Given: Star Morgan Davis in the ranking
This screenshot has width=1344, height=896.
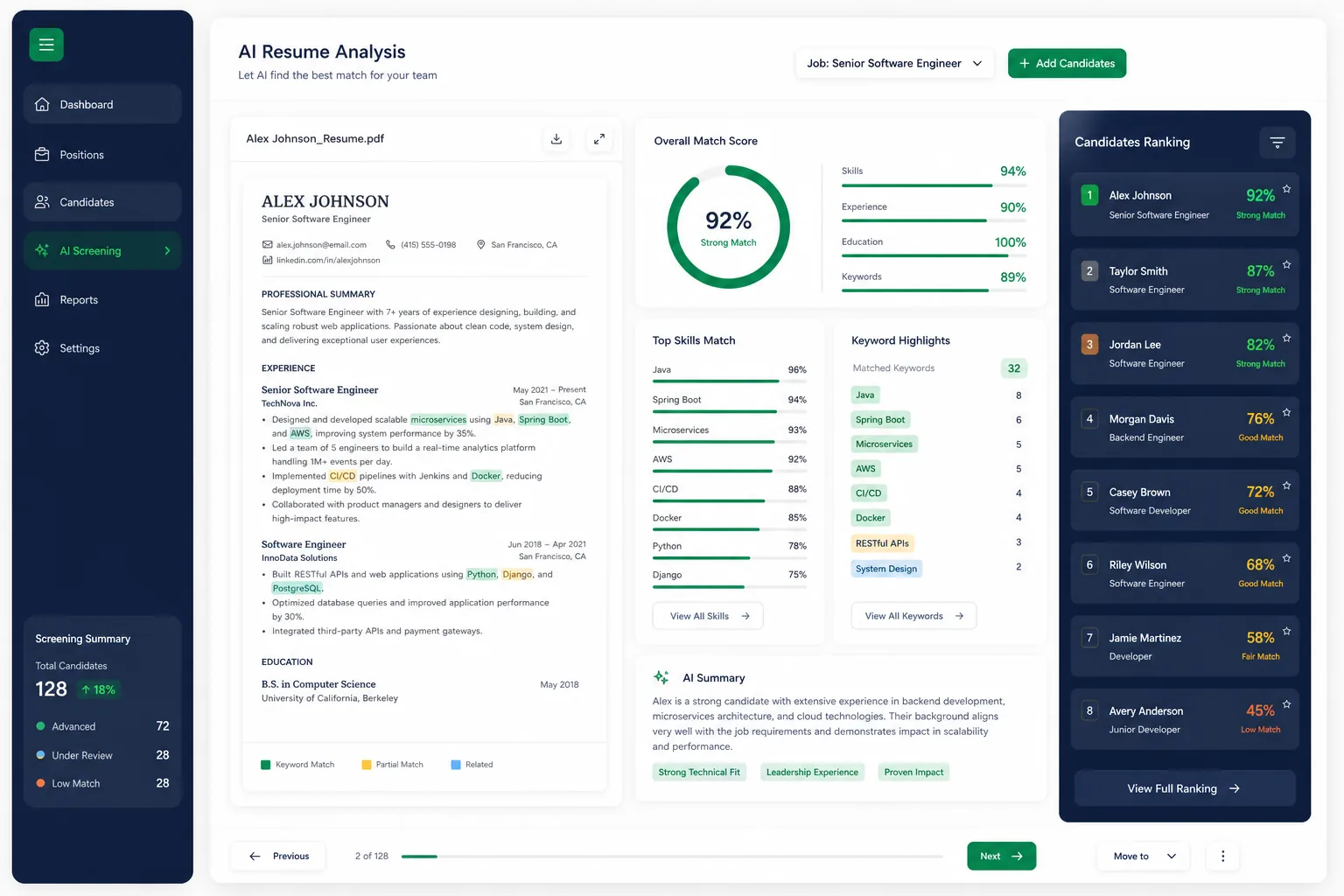Looking at the screenshot, I should [1286, 412].
